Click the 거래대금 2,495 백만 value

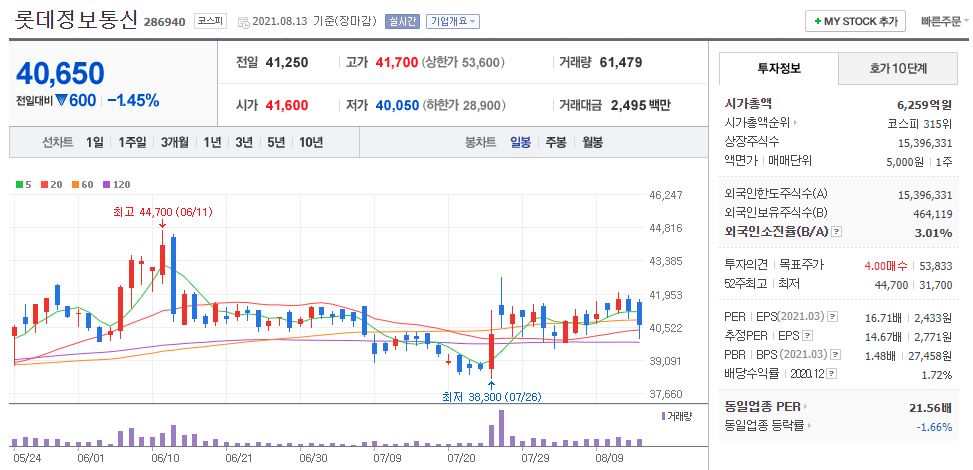pos(641,106)
